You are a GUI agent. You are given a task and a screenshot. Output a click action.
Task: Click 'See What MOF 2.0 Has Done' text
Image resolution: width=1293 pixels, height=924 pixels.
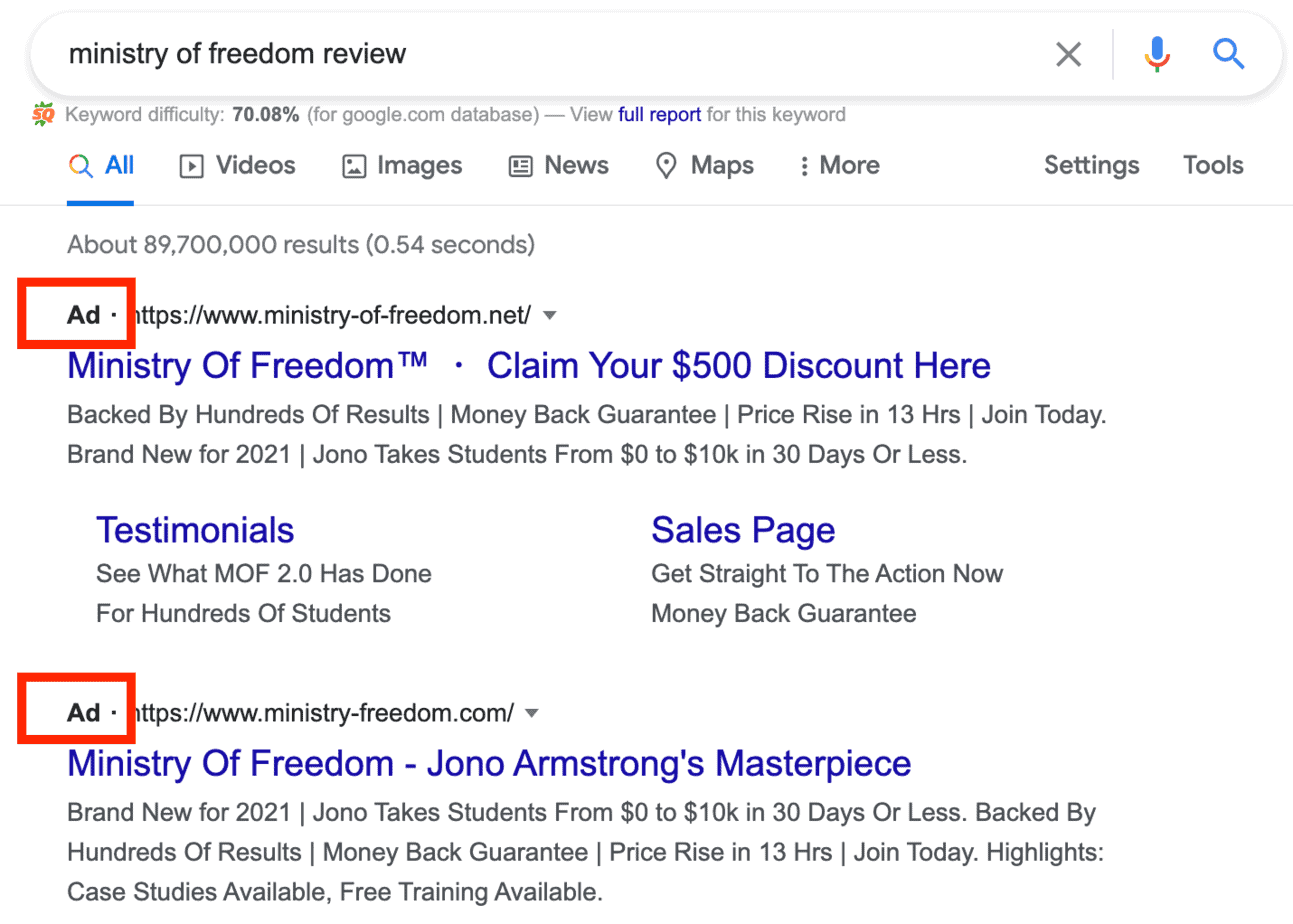click(264, 574)
